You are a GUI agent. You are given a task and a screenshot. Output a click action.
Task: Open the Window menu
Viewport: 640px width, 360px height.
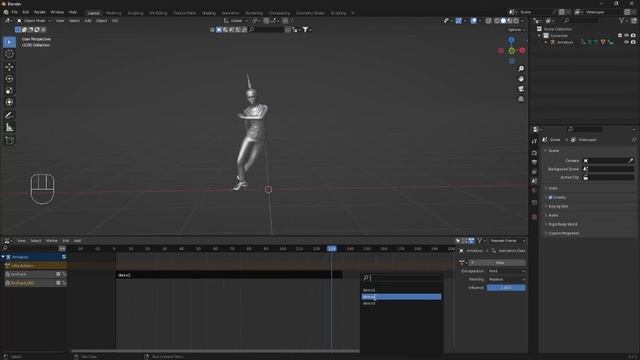pyautogui.click(x=57, y=12)
